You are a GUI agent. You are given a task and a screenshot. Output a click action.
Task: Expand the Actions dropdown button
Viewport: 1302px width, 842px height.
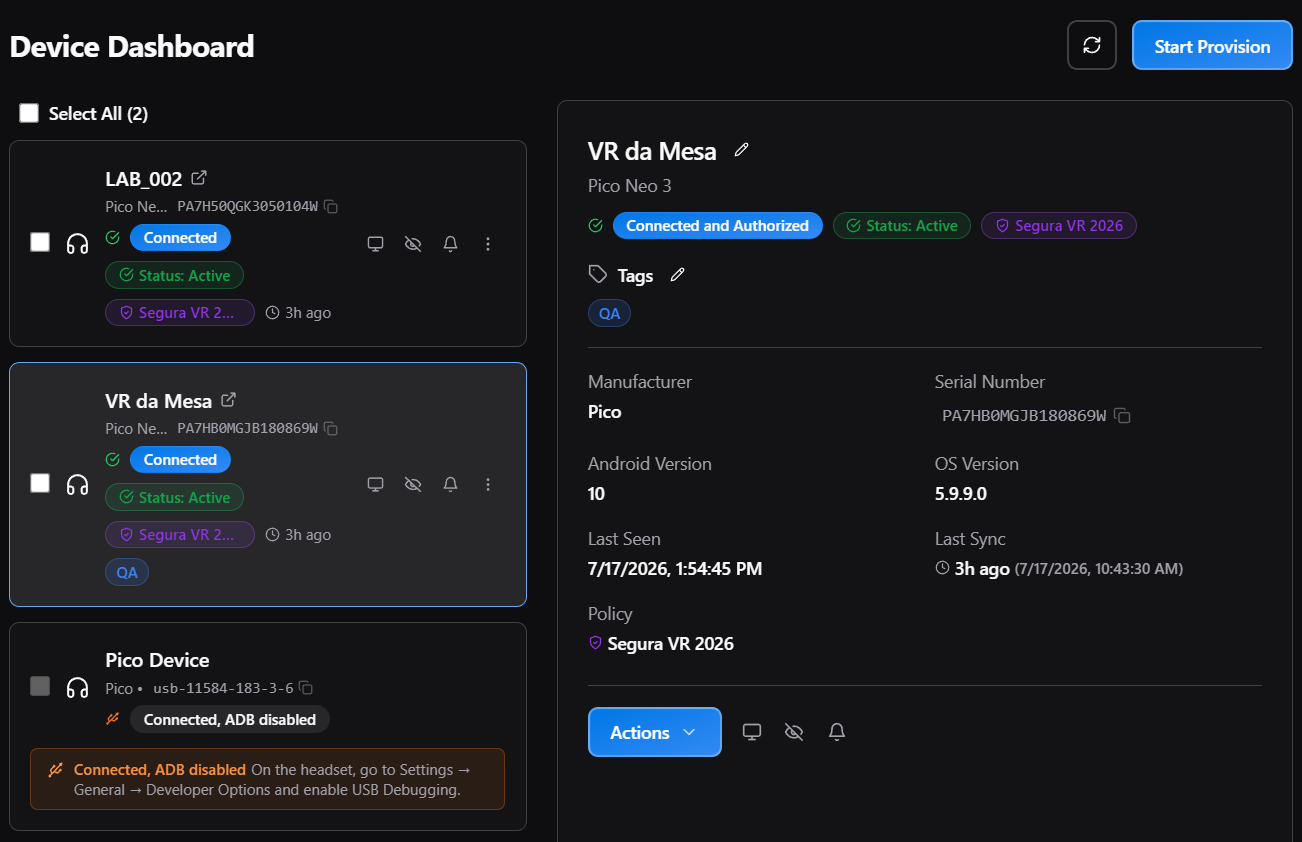(x=655, y=732)
